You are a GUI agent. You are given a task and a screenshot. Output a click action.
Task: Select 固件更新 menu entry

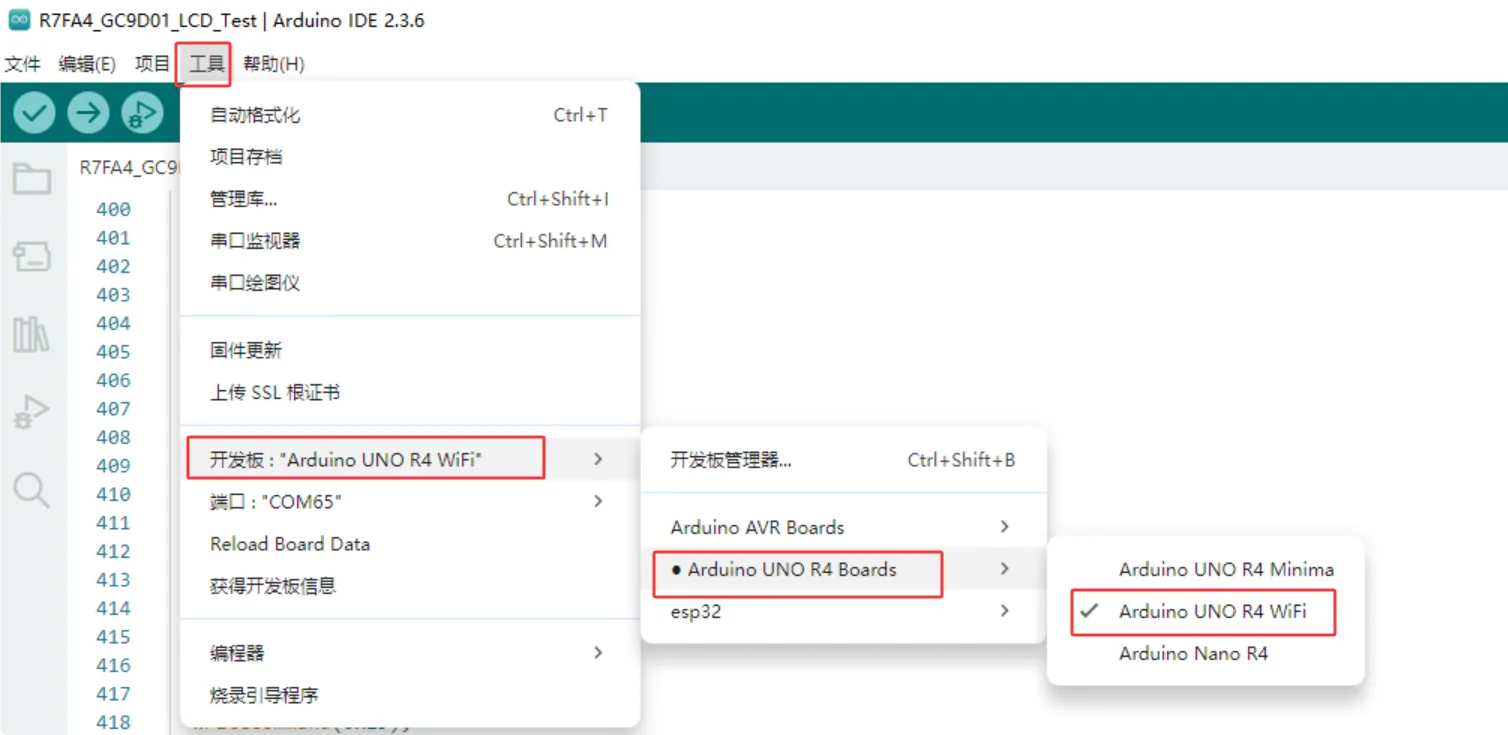(x=409, y=350)
